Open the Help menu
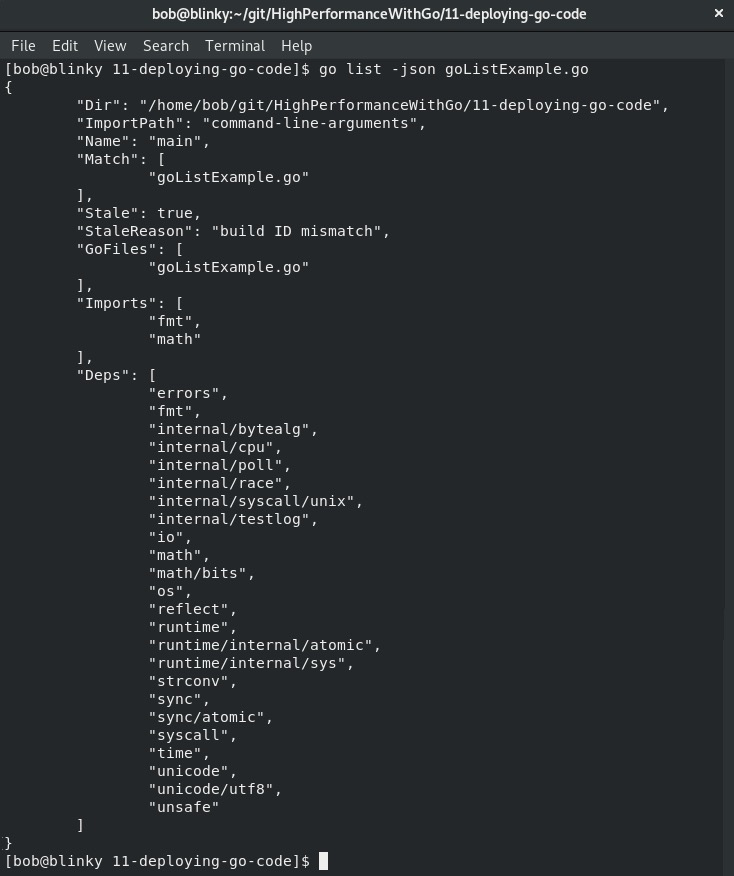The image size is (734, 876). point(296,46)
